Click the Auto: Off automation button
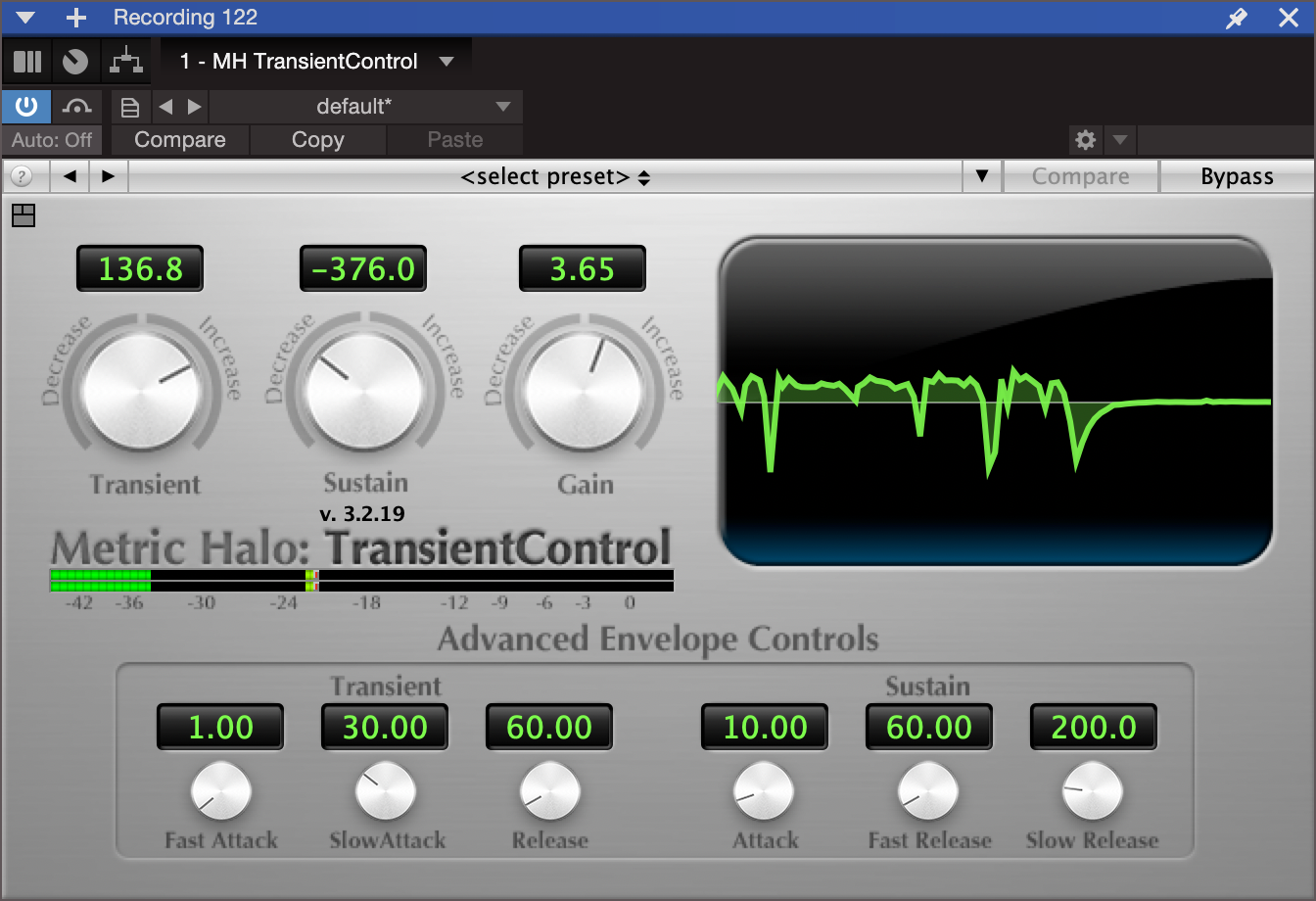This screenshot has width=1316, height=901. coord(52,140)
